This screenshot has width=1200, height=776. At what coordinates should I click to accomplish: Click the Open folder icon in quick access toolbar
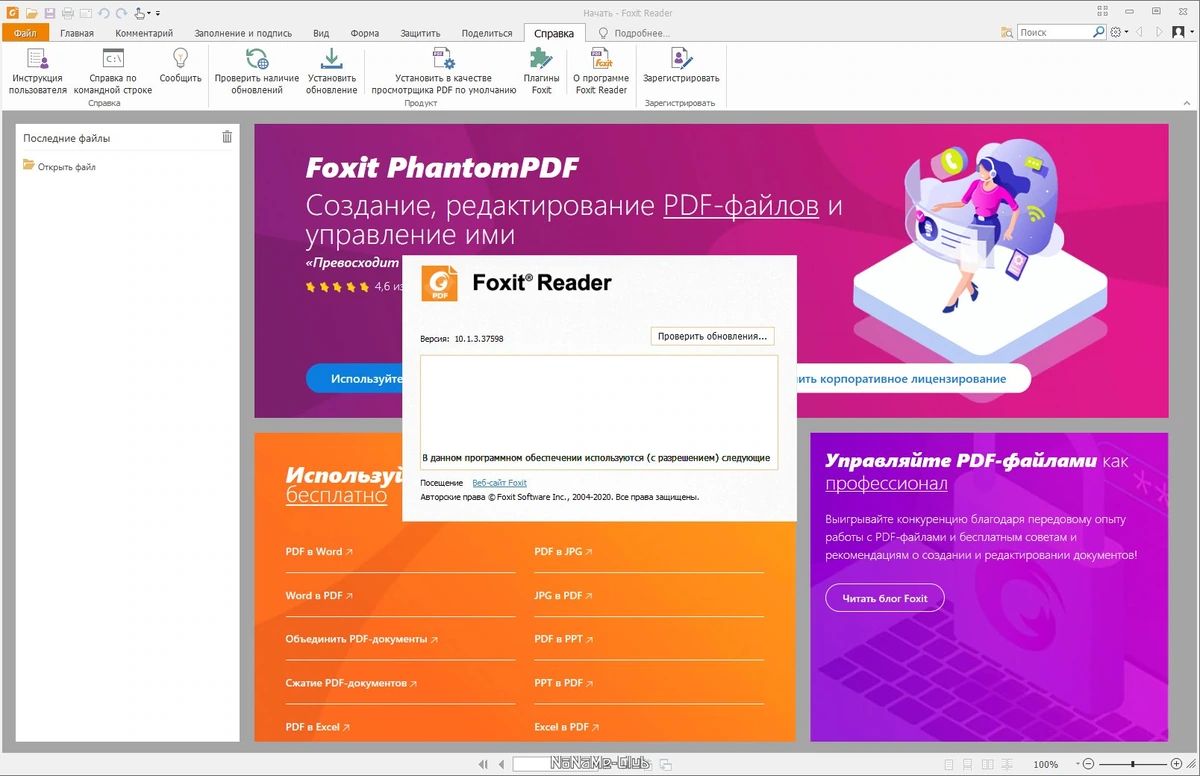click(32, 13)
